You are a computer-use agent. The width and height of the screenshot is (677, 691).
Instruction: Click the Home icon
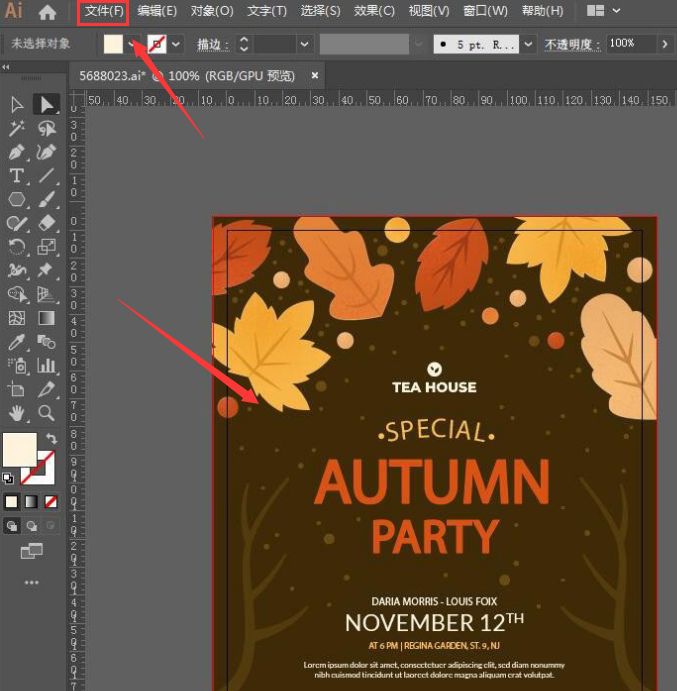47,12
